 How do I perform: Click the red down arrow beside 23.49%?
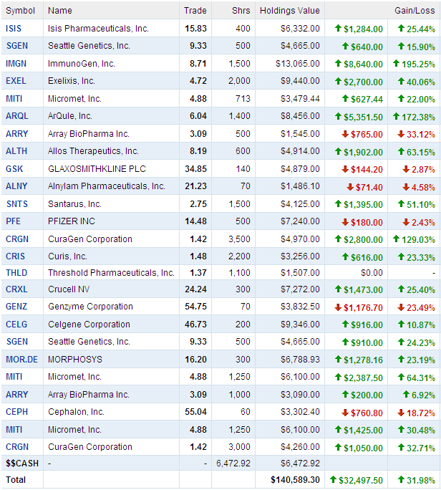coord(401,307)
